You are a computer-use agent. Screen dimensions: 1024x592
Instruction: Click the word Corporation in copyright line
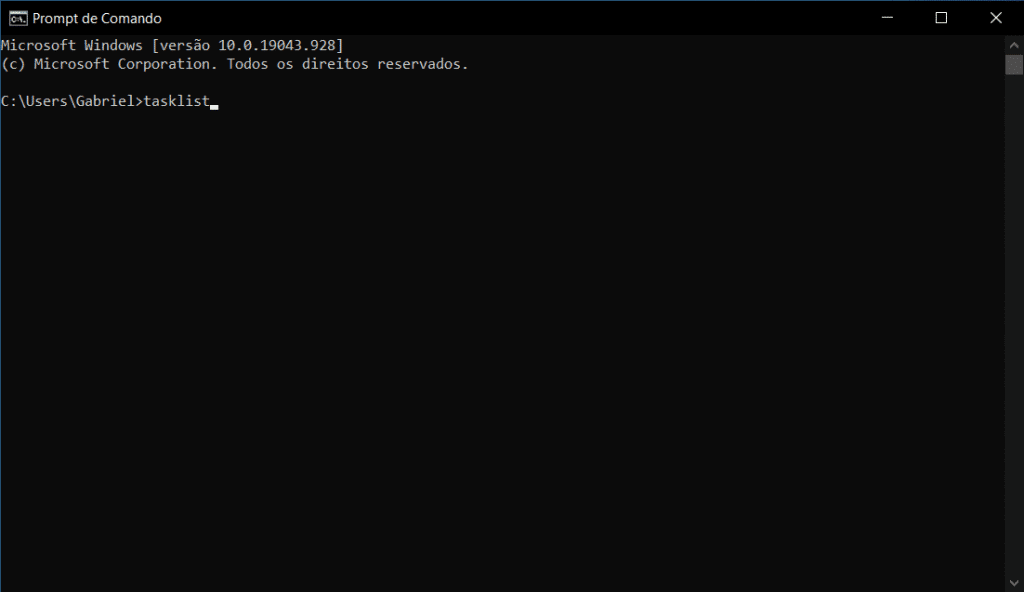tap(167, 64)
